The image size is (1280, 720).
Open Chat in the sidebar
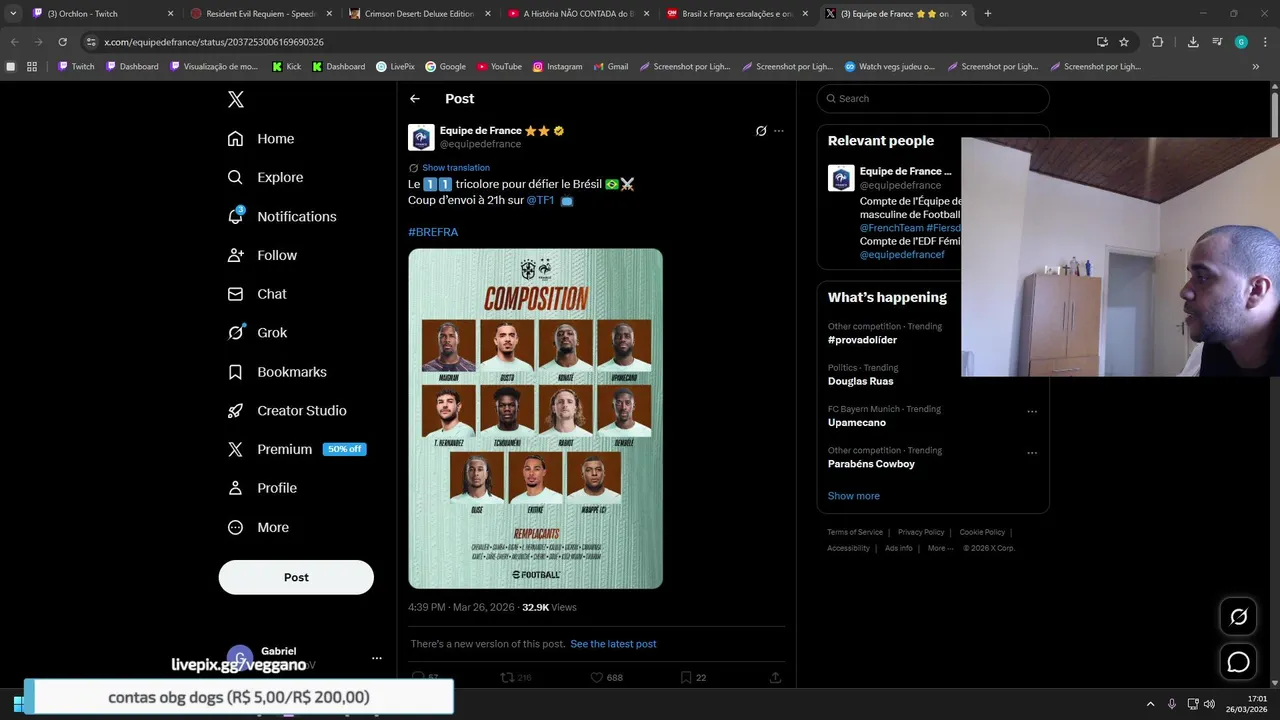click(x=257, y=294)
